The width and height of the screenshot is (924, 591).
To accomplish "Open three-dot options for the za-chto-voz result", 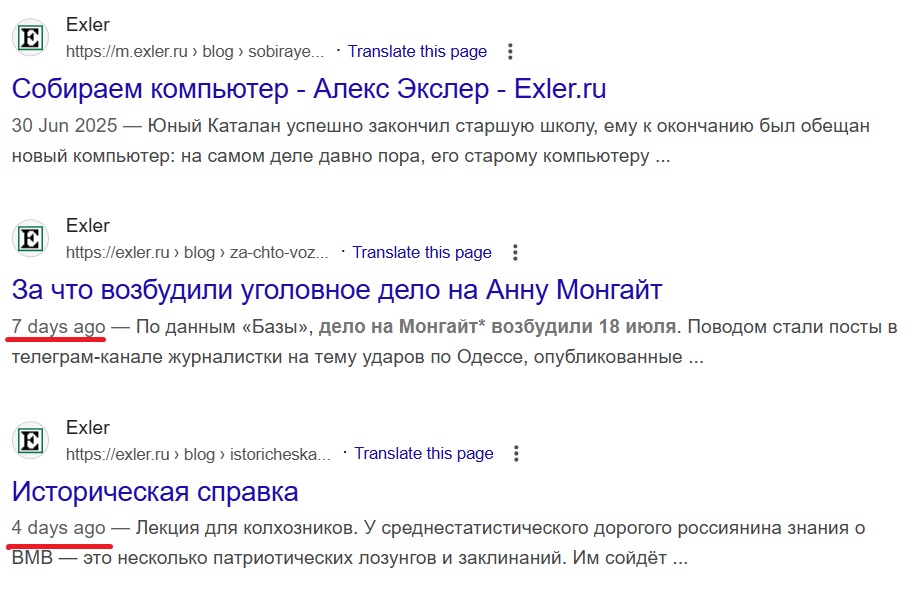I will (515, 253).
